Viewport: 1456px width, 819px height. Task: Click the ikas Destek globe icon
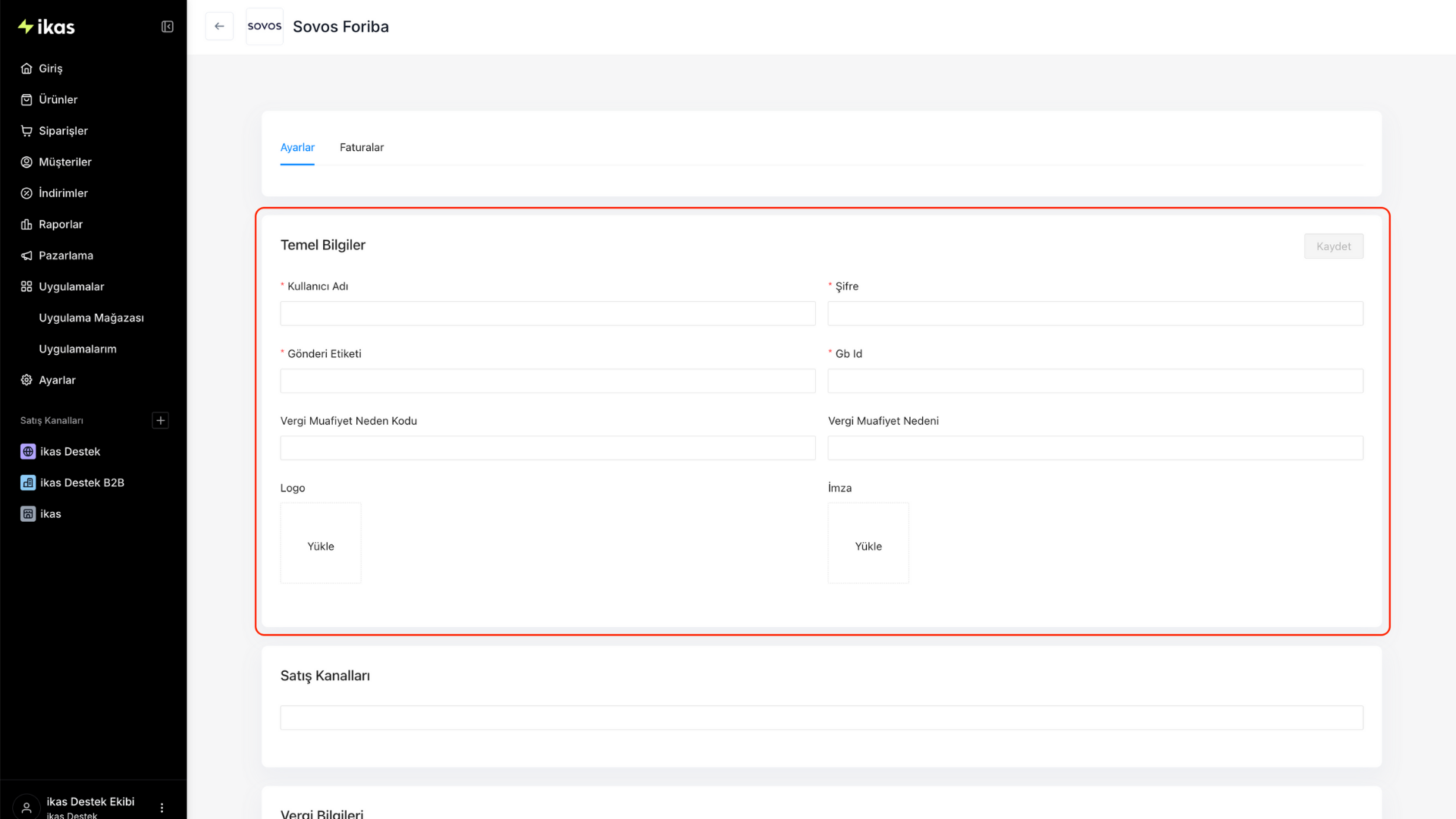click(x=28, y=451)
